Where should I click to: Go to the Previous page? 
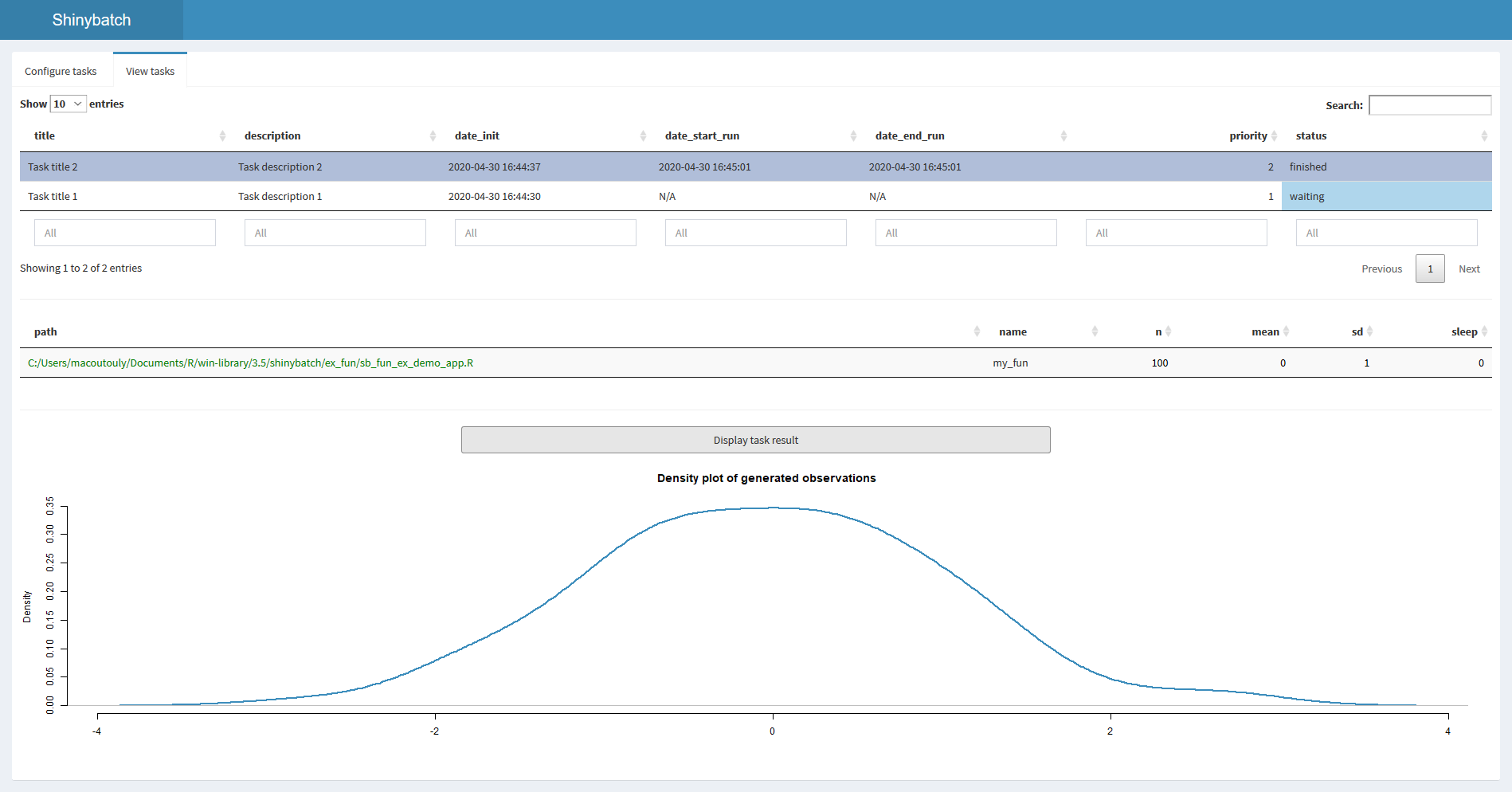click(x=1381, y=269)
